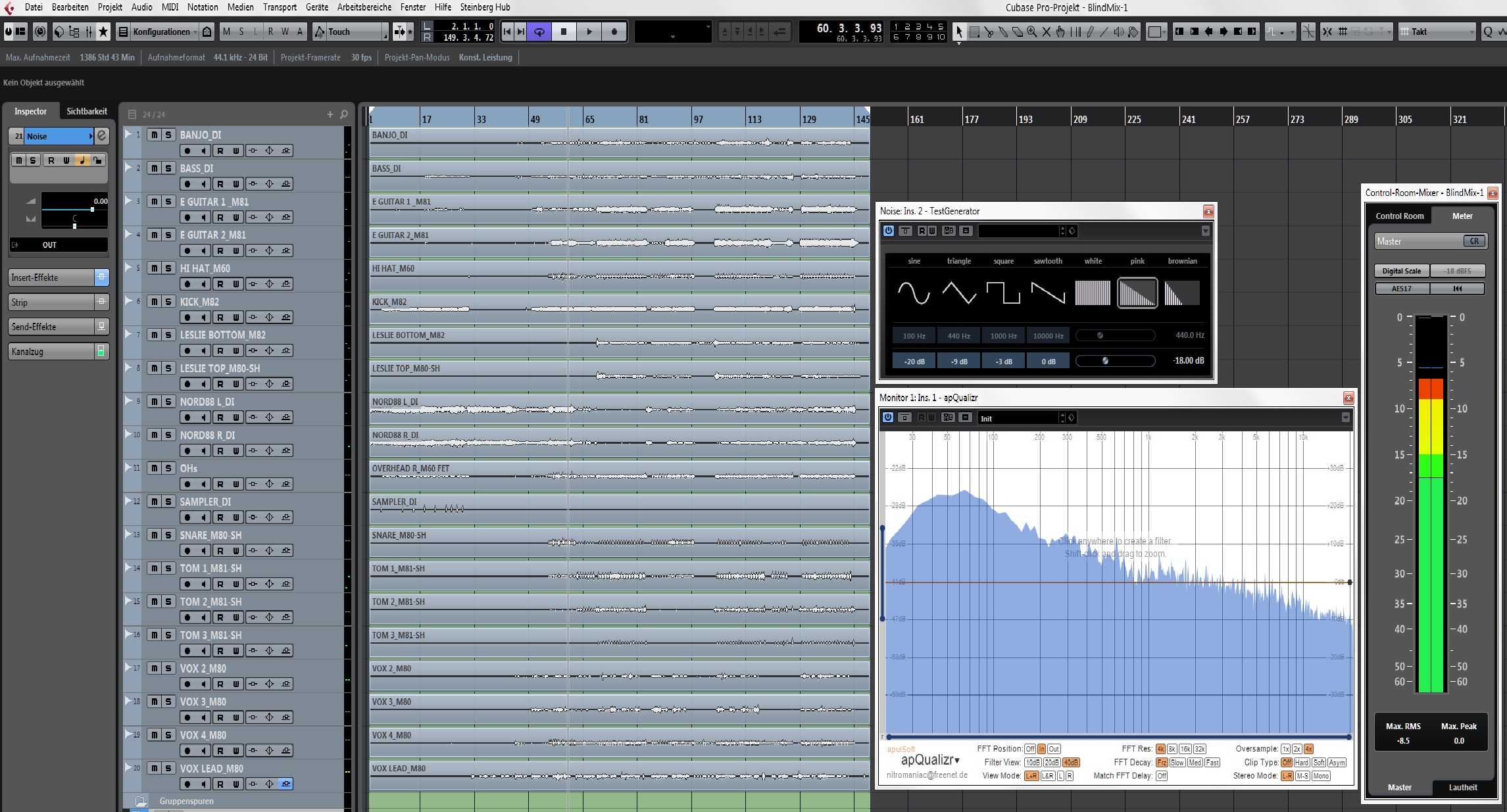Select the Draw pencil tool
This screenshot has height=812, width=1507.
pos(1090,32)
